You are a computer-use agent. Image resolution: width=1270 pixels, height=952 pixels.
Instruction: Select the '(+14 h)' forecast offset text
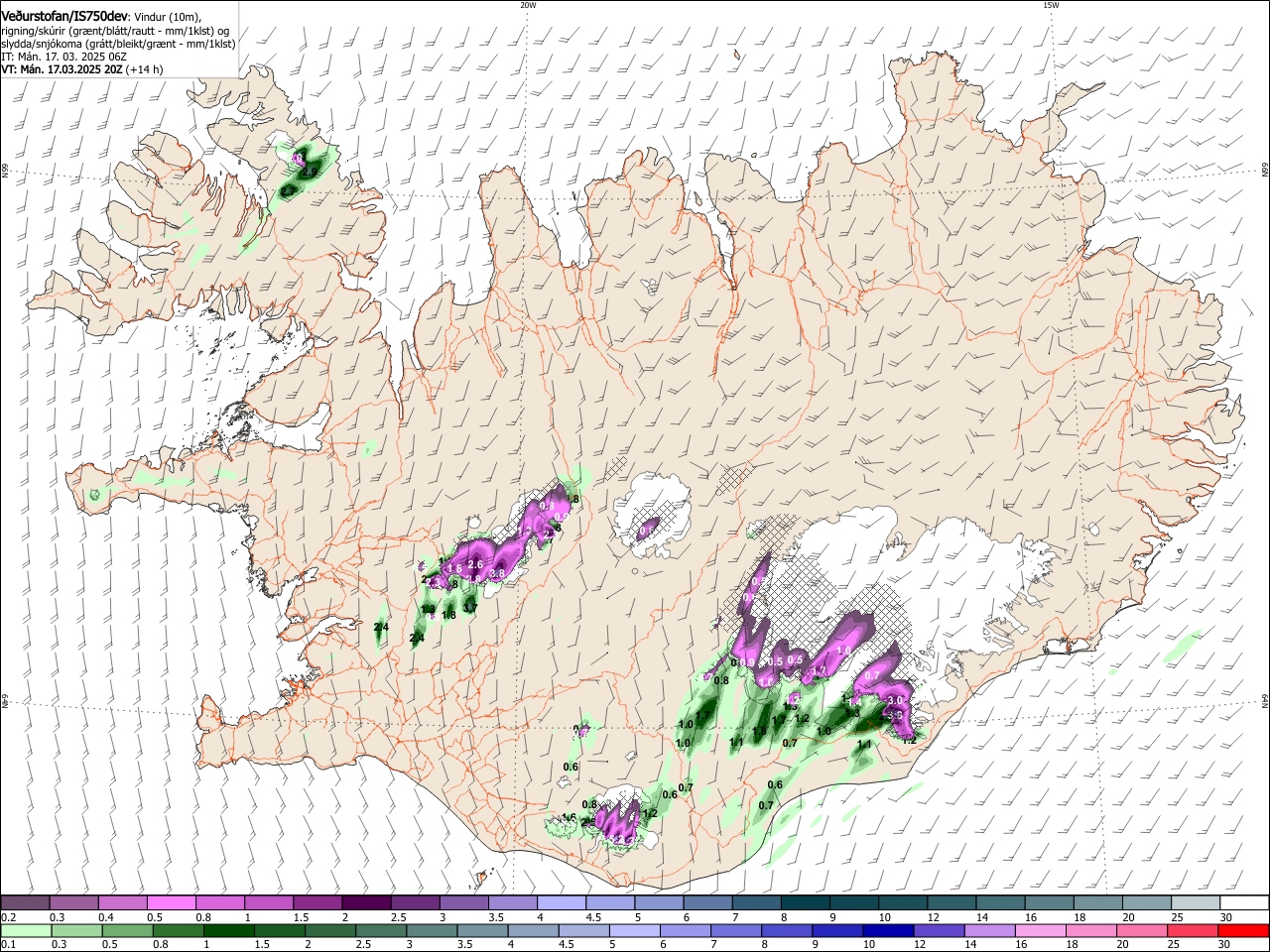pyautogui.click(x=145, y=69)
